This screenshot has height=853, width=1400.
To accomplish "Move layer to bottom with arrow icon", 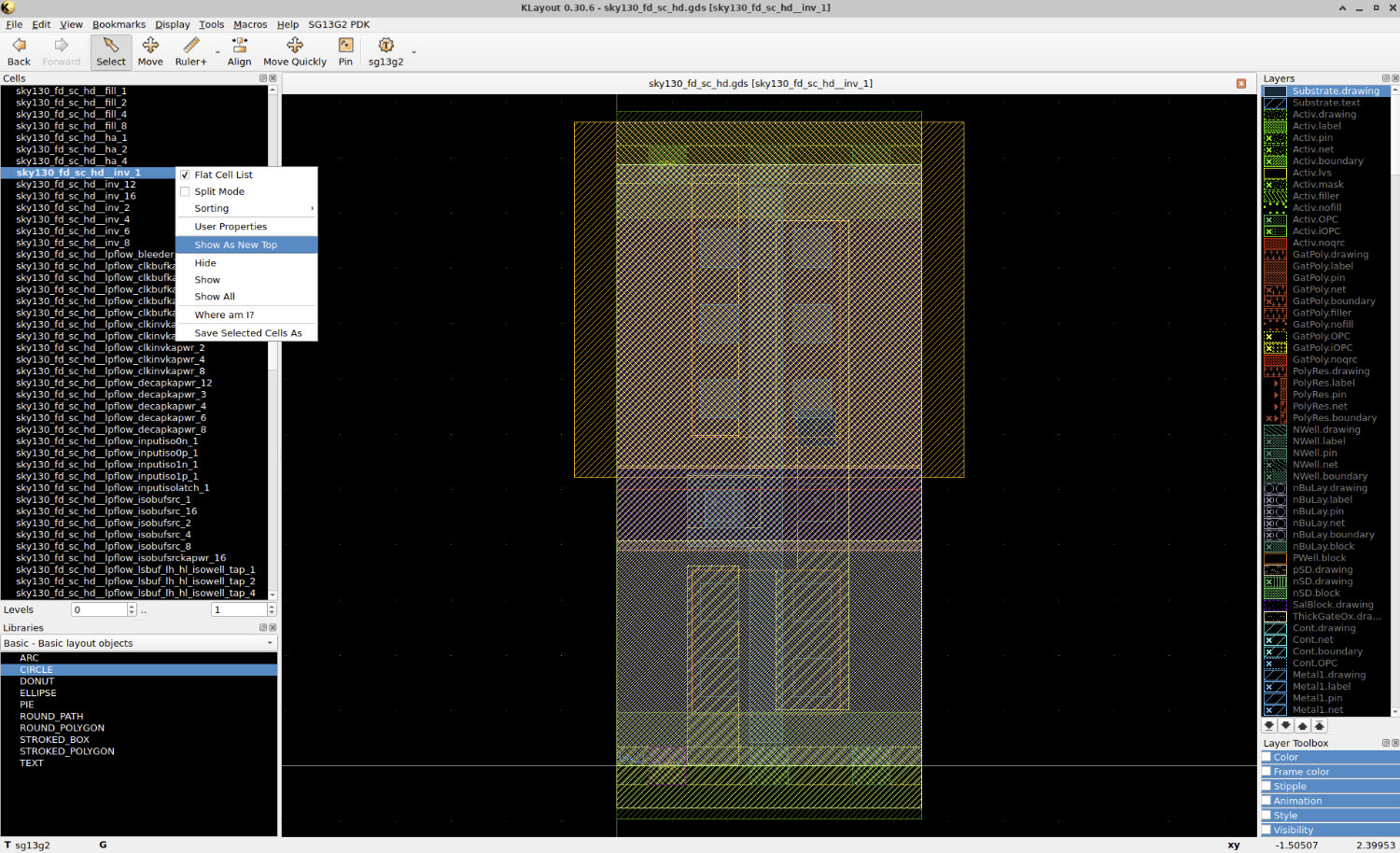I will coord(1268,725).
